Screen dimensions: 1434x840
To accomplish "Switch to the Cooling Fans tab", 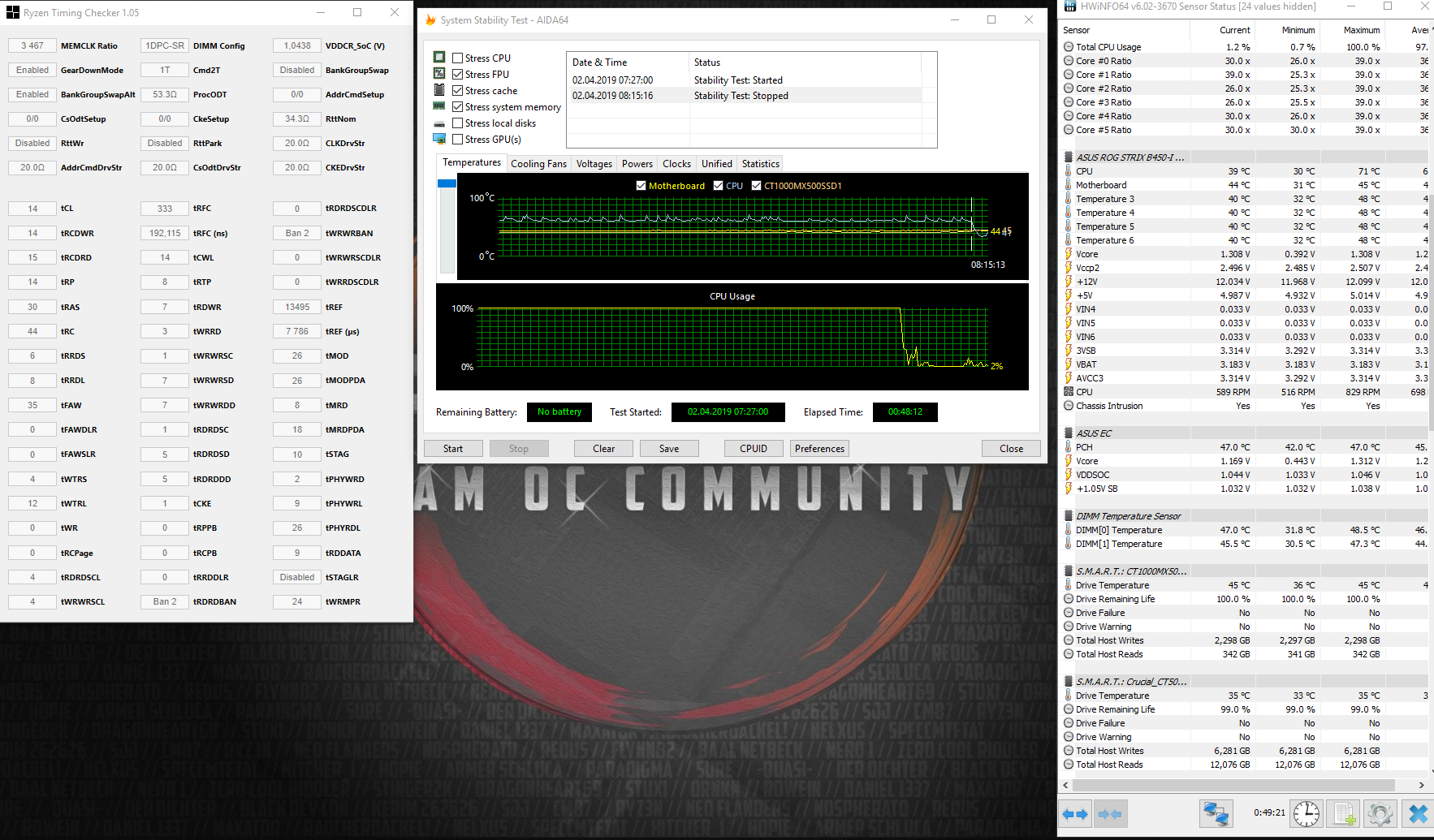I will (x=538, y=164).
